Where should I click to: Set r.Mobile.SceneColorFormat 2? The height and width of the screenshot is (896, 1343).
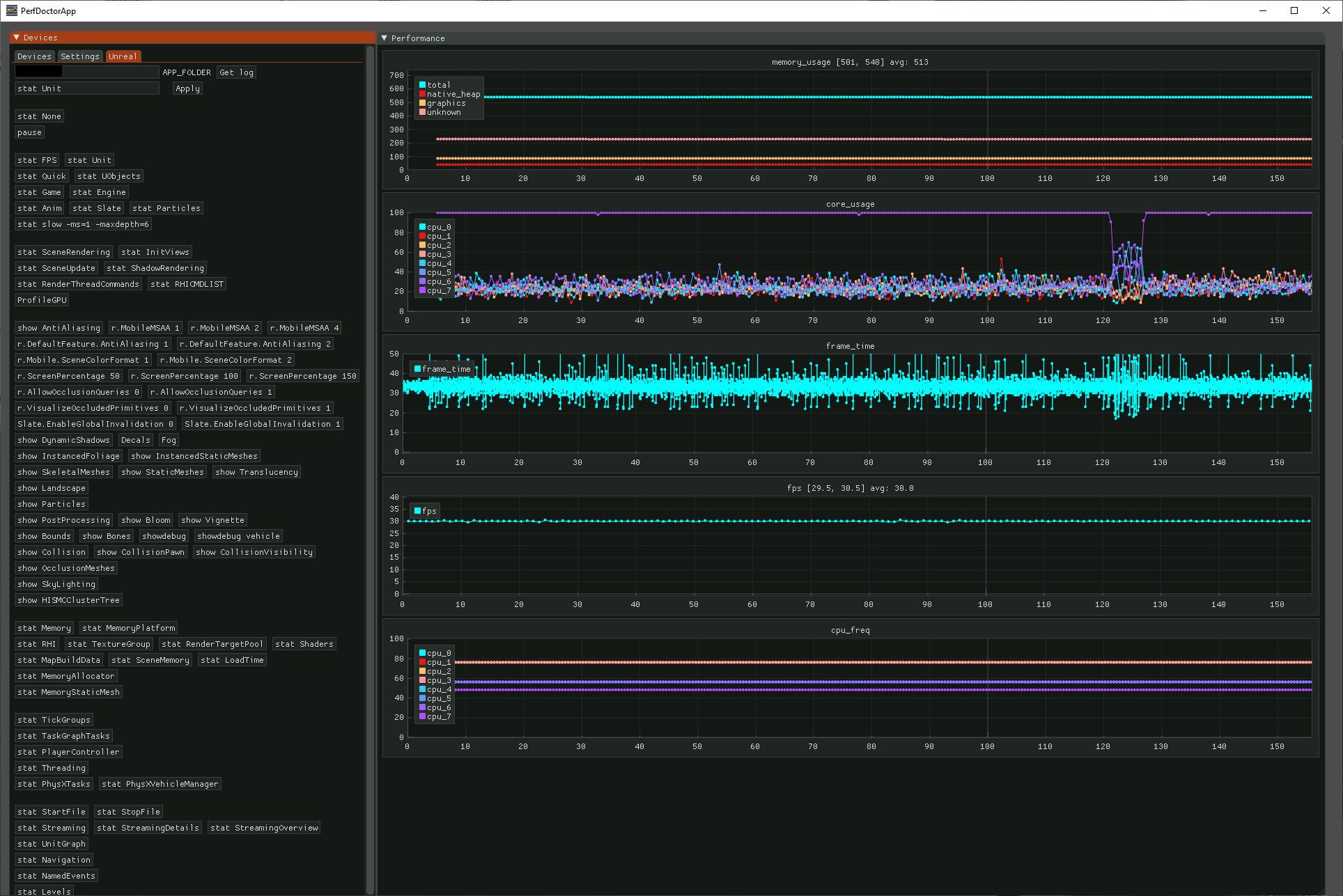226,360
